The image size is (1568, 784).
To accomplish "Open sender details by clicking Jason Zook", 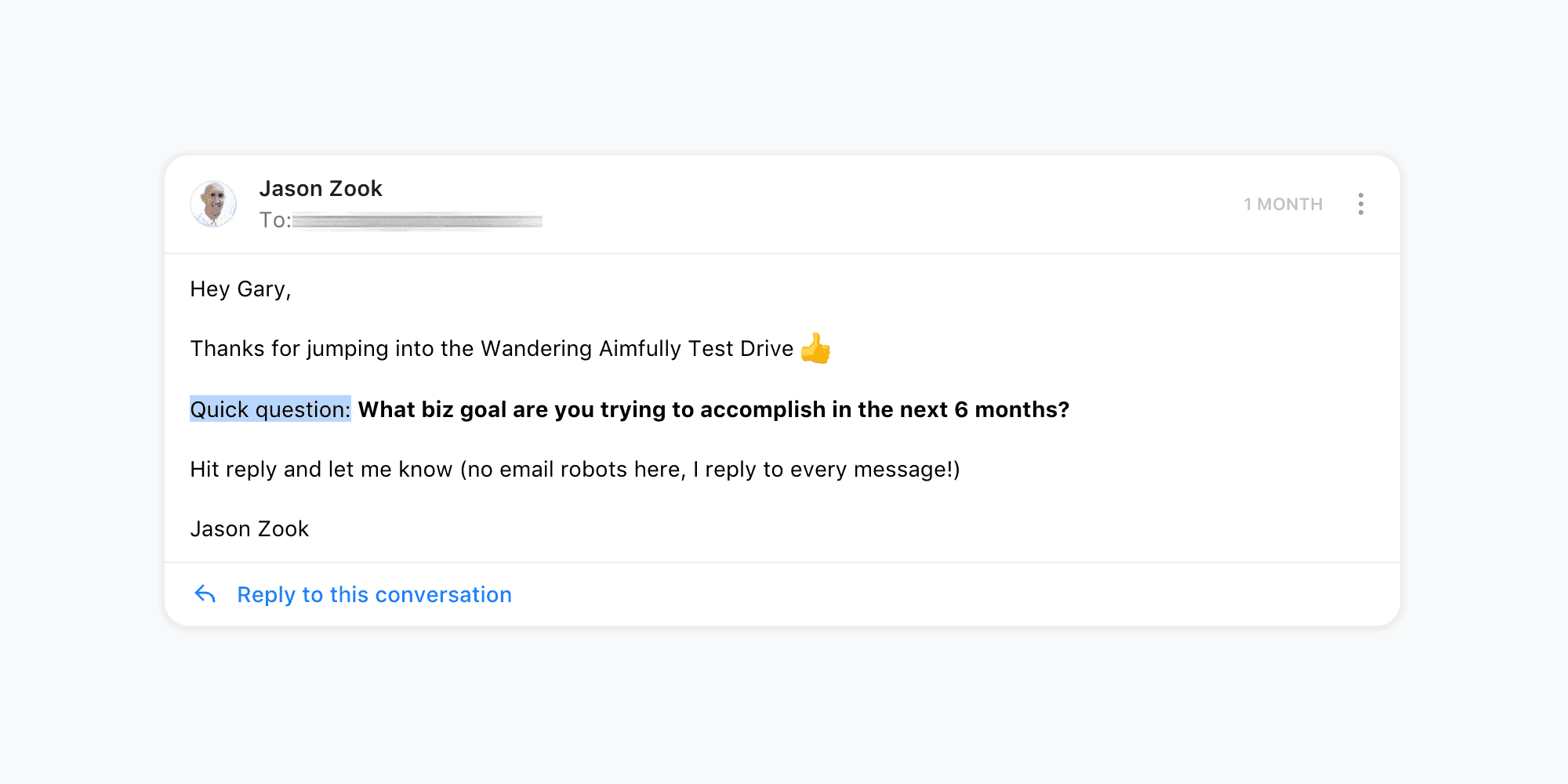I will (x=321, y=188).
